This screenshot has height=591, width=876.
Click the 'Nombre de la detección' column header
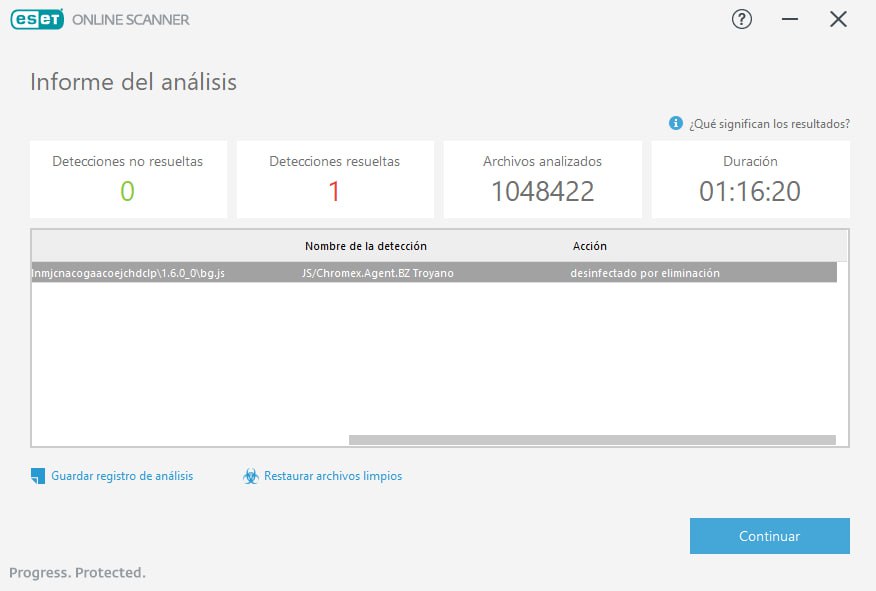tap(365, 246)
